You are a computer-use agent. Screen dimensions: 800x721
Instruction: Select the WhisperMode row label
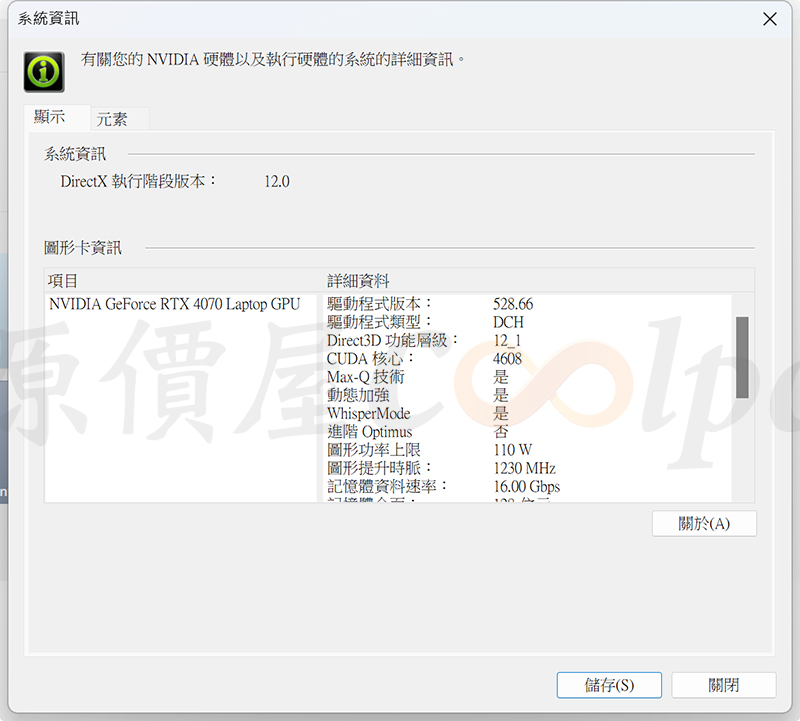click(368, 413)
